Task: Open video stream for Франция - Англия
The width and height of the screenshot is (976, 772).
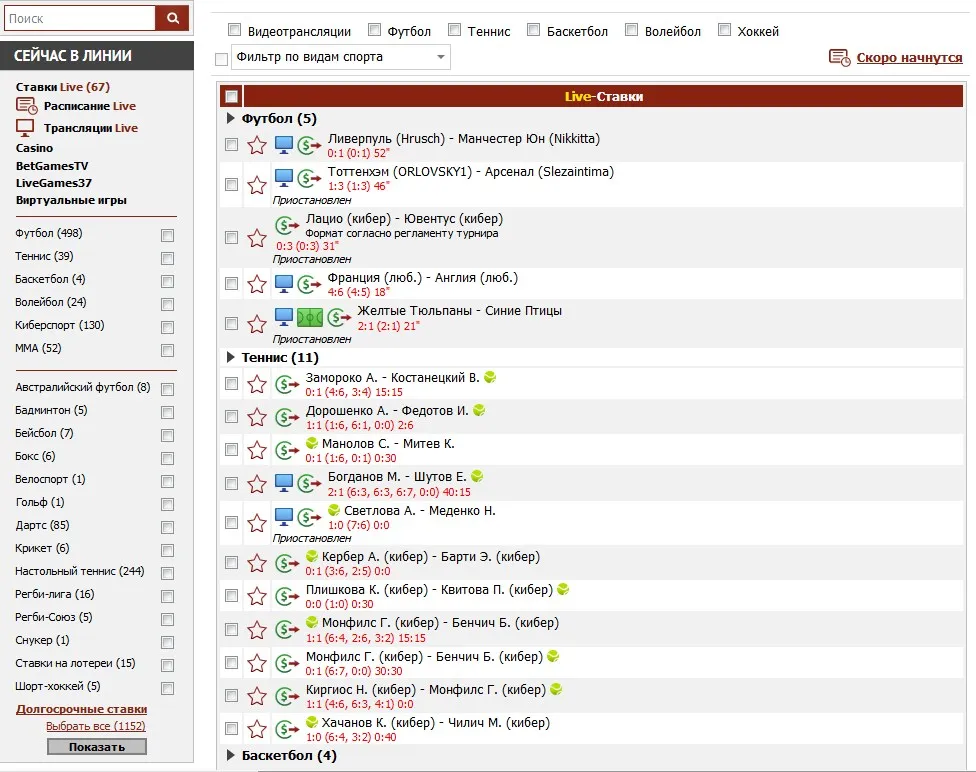Action: tap(284, 284)
